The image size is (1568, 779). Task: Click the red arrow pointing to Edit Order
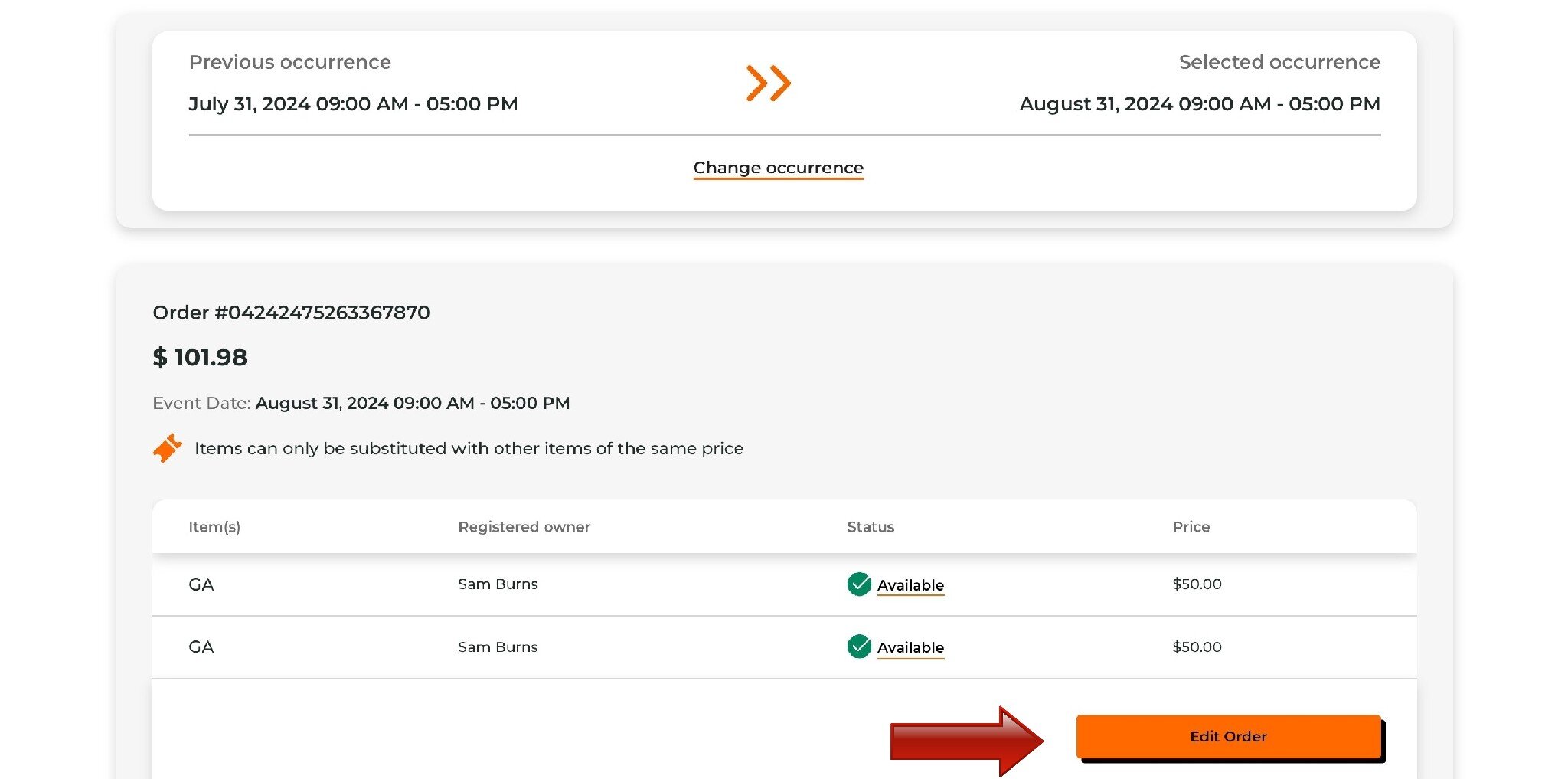pos(966,741)
